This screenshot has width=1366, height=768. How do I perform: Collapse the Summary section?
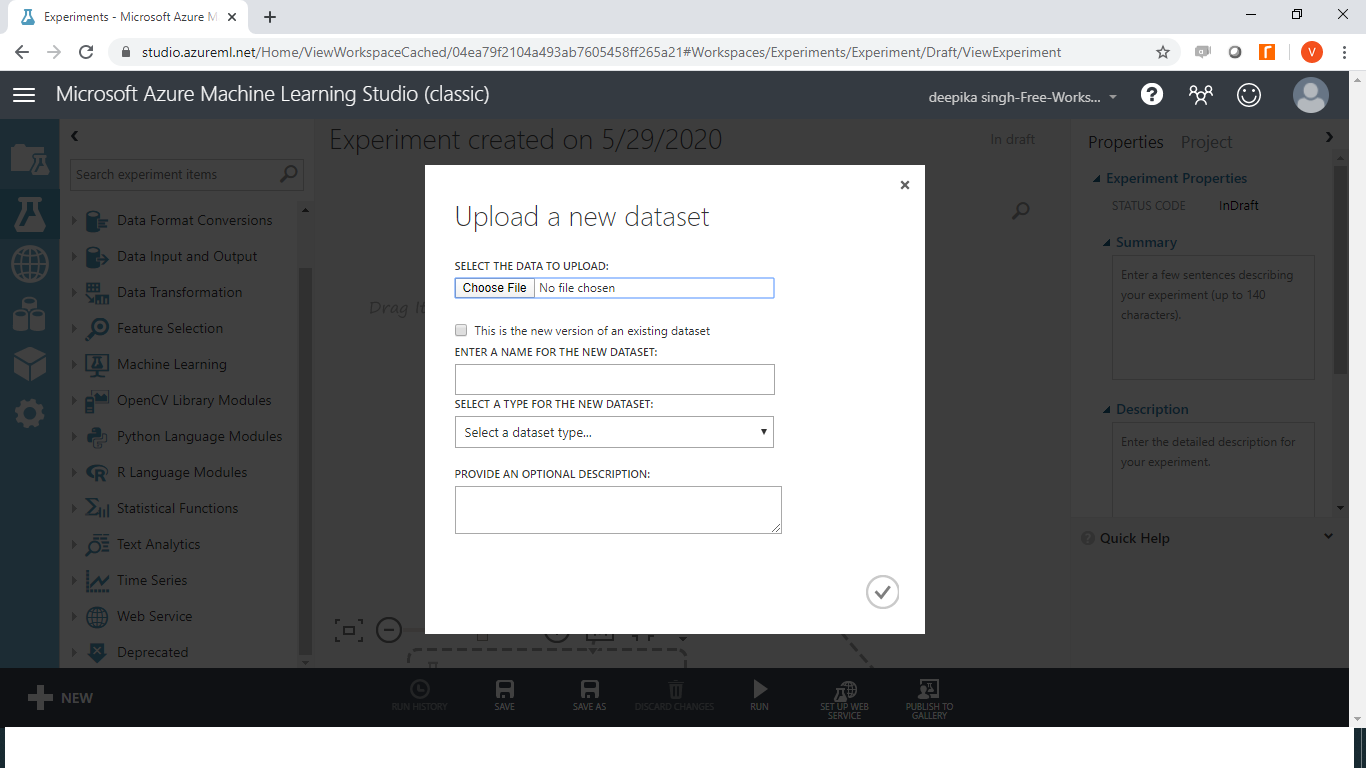point(1107,243)
